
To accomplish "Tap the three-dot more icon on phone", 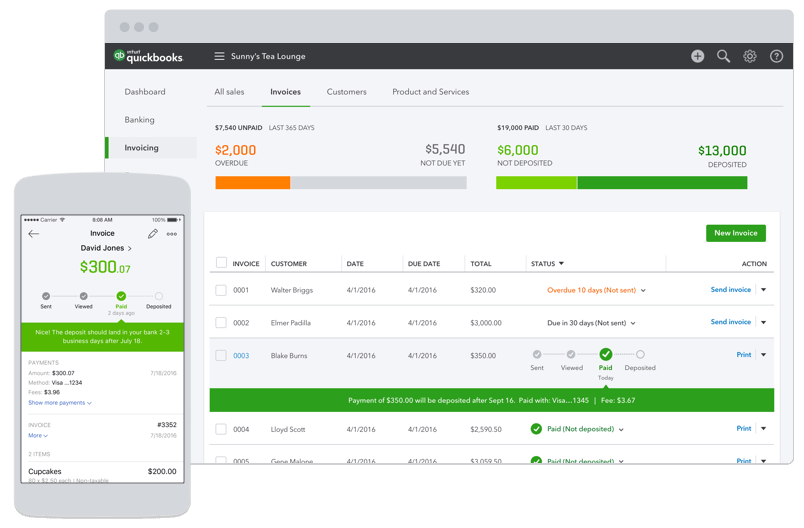I will click(172, 234).
